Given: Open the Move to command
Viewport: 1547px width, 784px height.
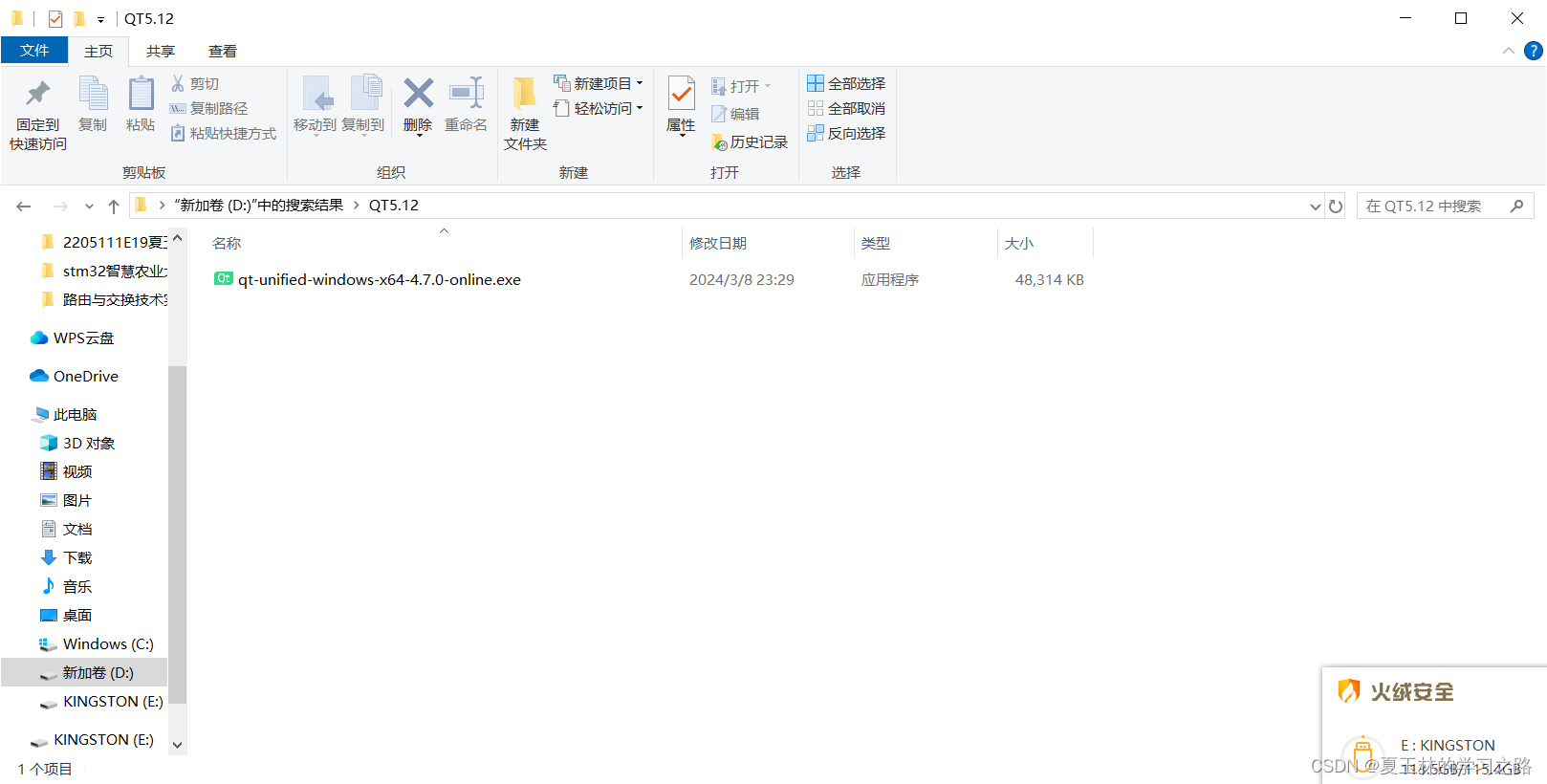Looking at the screenshot, I should (315, 105).
